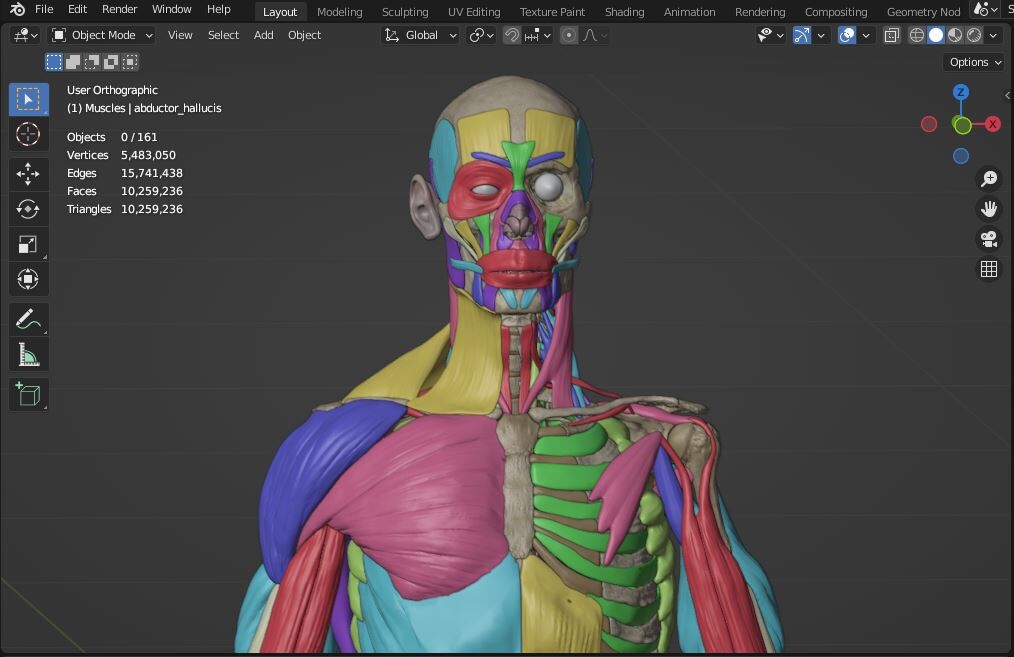Enable snapping with the magnet icon
This screenshot has height=657, width=1014.
(x=510, y=35)
